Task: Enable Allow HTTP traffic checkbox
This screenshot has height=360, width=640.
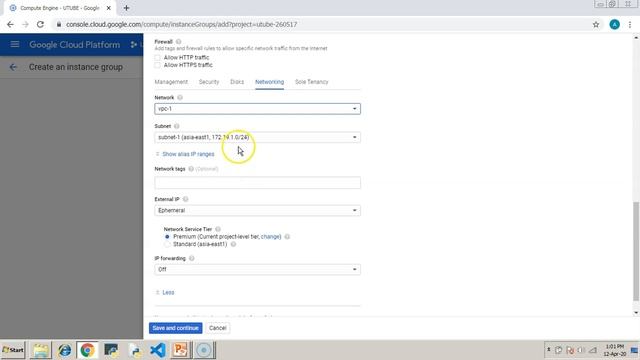Action: (158, 58)
